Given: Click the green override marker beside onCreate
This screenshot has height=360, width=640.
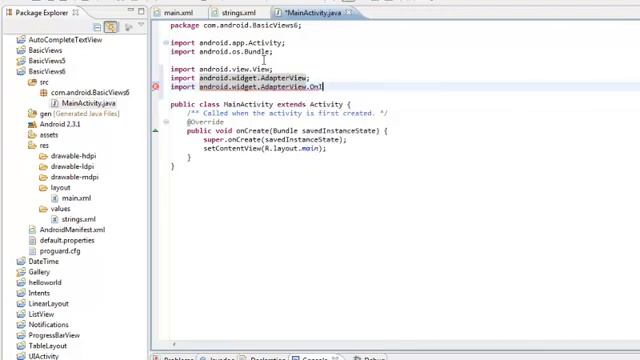Looking at the screenshot, I should click(x=156, y=131).
